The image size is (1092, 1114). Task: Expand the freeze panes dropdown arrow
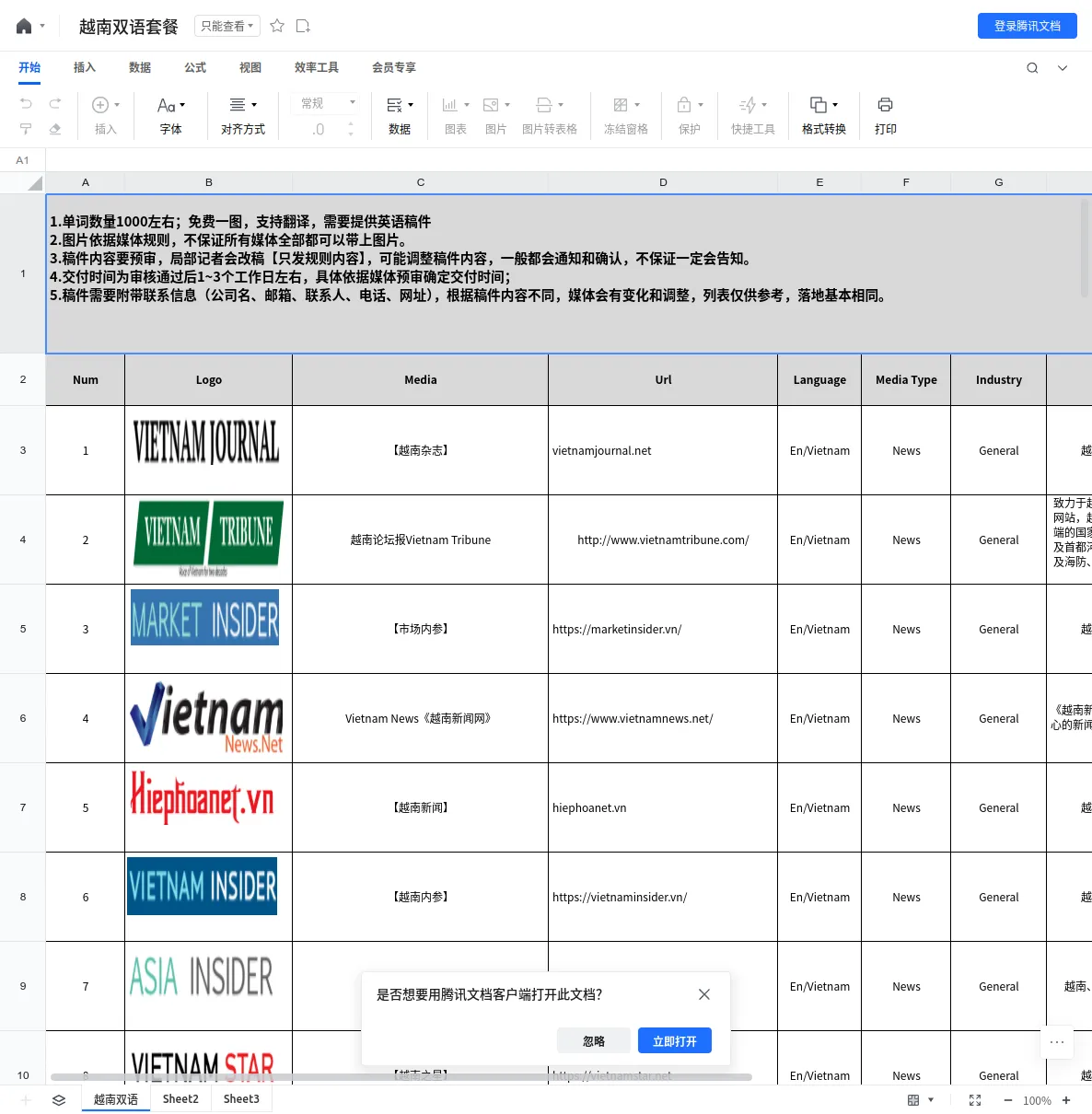(x=637, y=105)
